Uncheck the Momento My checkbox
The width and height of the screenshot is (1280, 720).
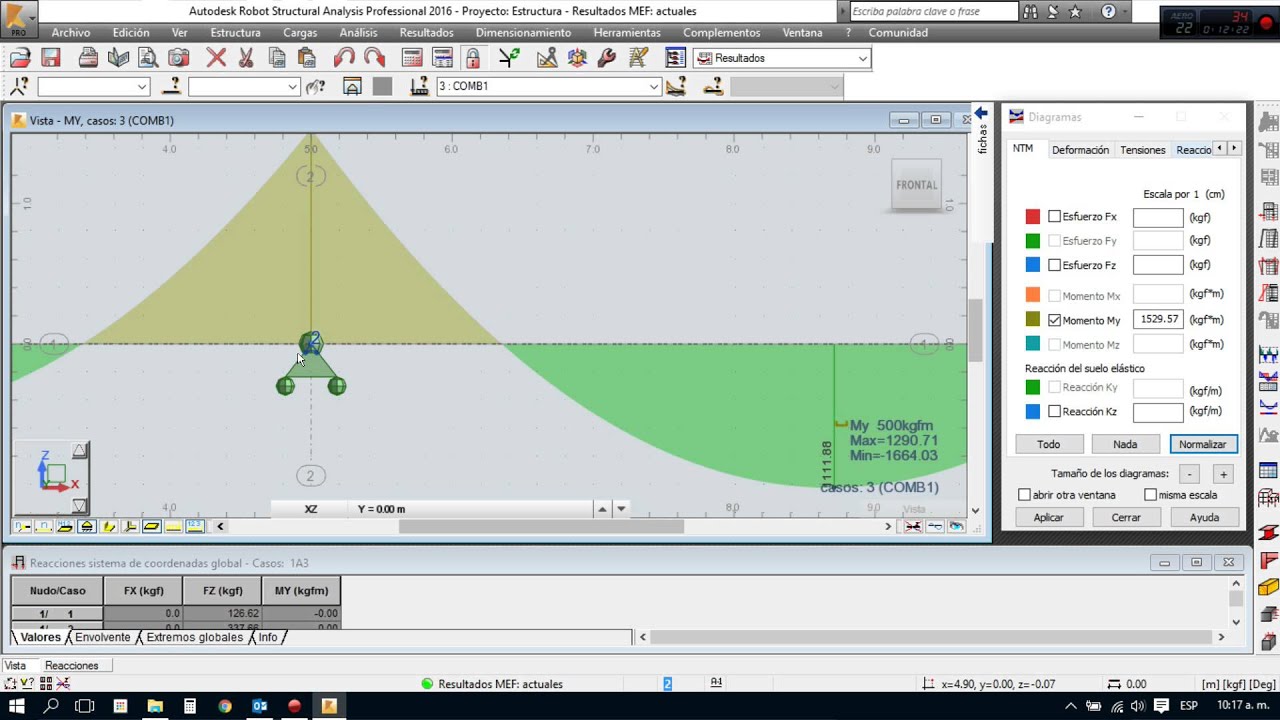[1054, 320]
